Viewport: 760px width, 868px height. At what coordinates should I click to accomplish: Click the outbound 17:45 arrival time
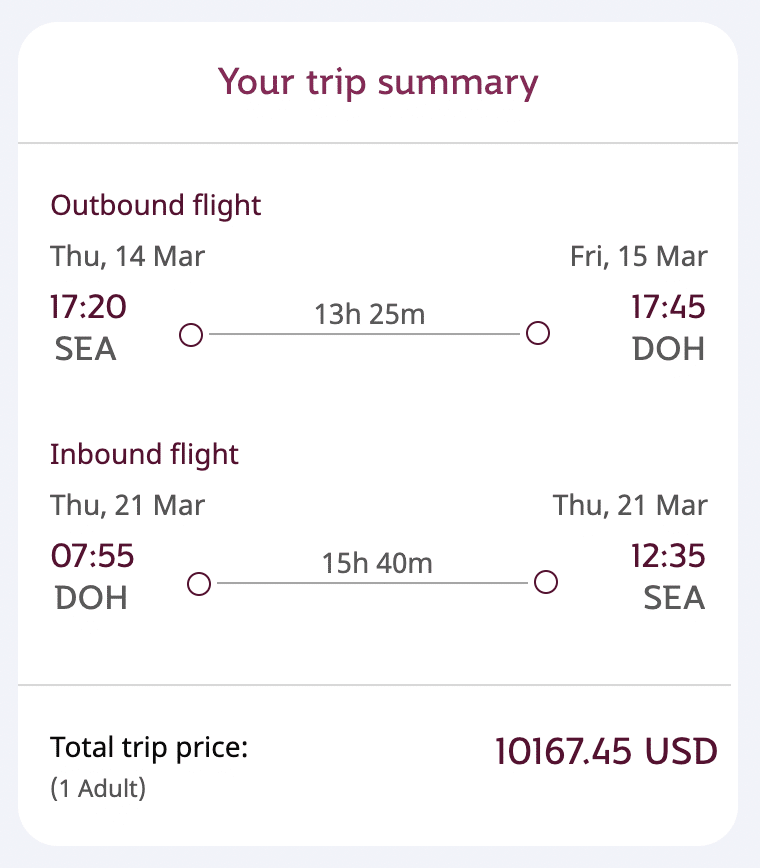668,307
